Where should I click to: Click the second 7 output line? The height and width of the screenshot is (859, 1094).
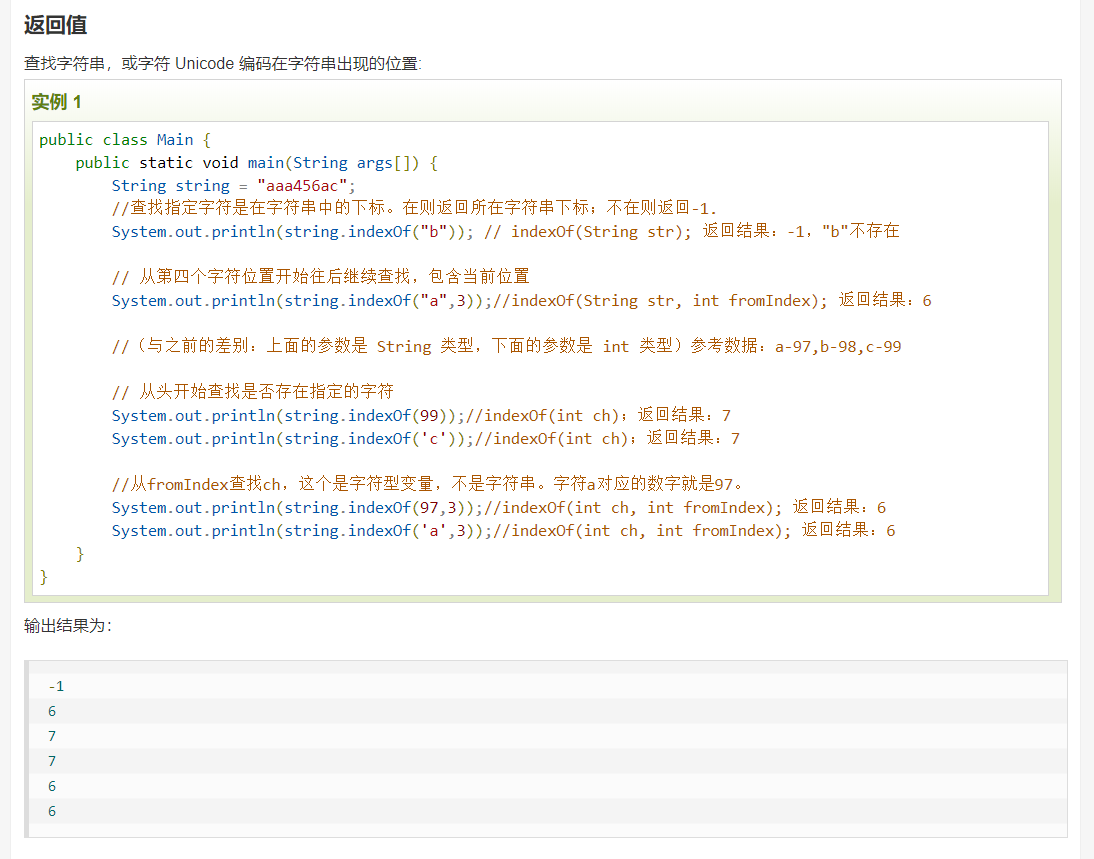coord(52,761)
